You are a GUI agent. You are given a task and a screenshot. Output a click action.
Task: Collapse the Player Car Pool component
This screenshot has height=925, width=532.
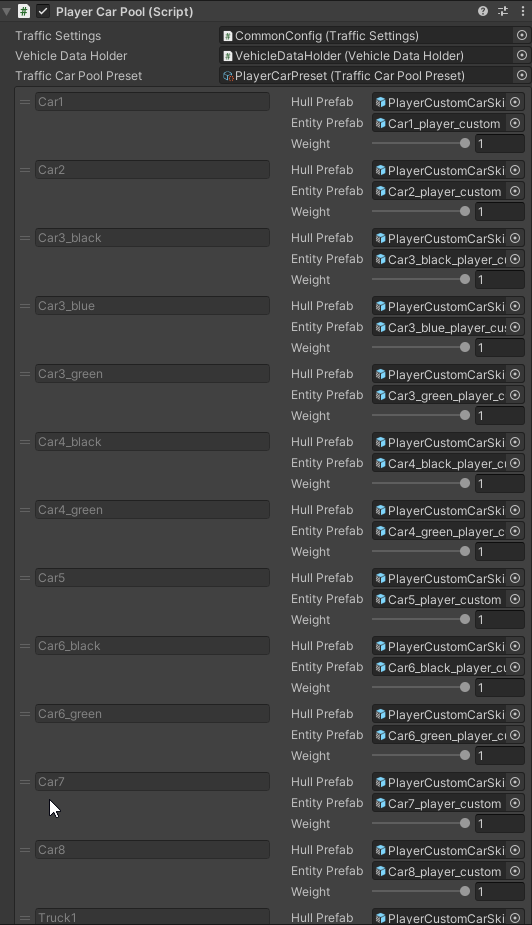point(6,11)
